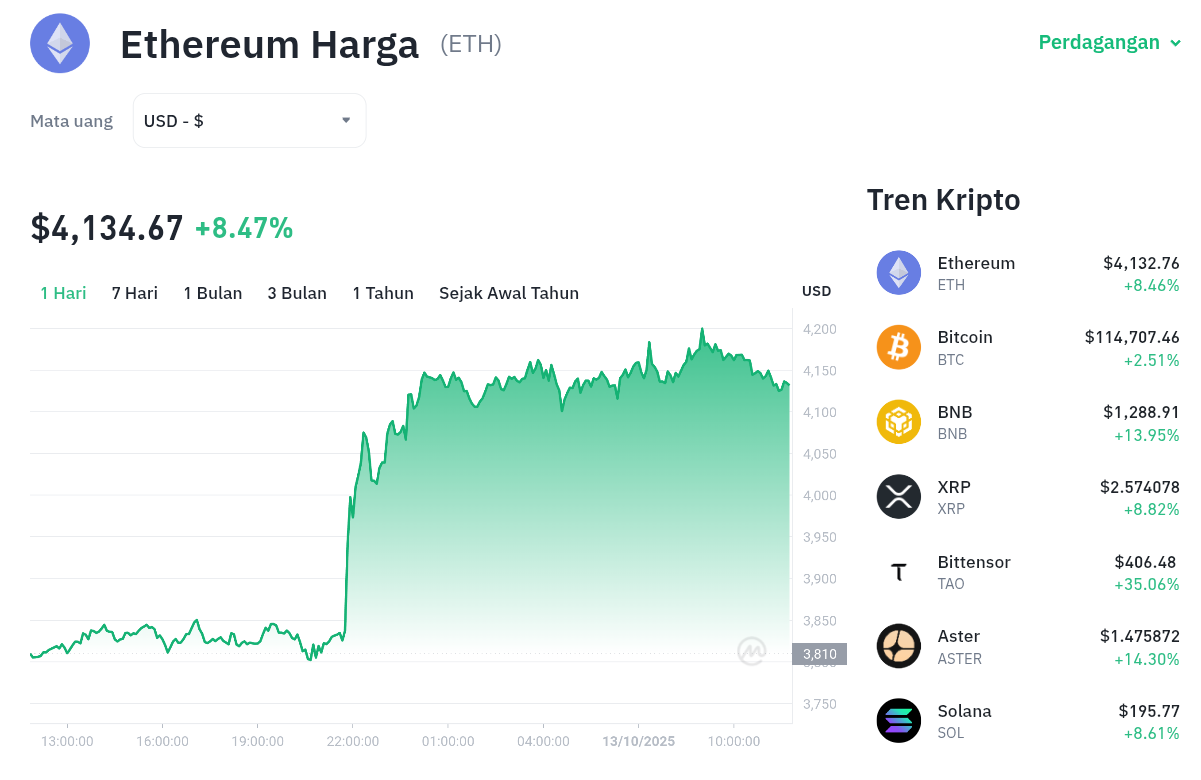Select the 1 Tahun timeframe
Screen dimensions: 1201x780
tap(383, 293)
